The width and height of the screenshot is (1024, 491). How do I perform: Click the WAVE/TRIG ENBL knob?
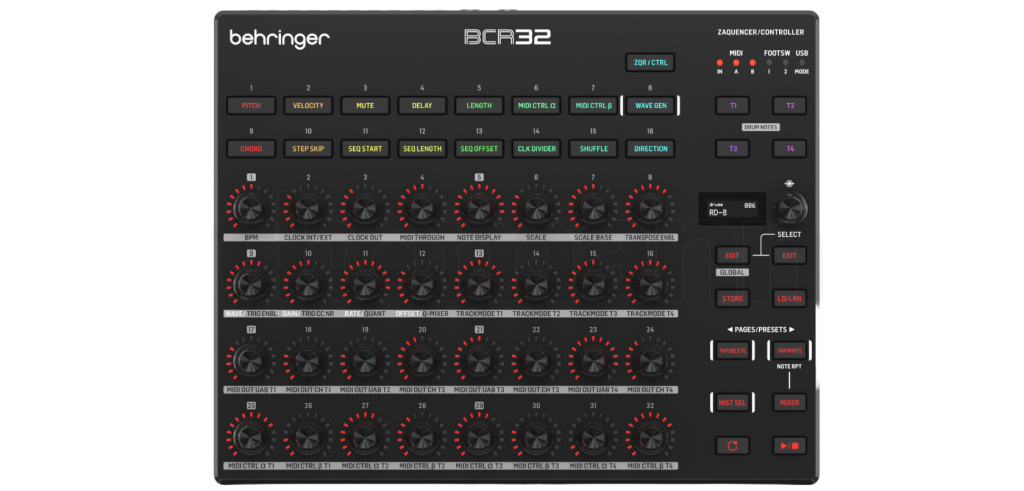(x=251, y=284)
